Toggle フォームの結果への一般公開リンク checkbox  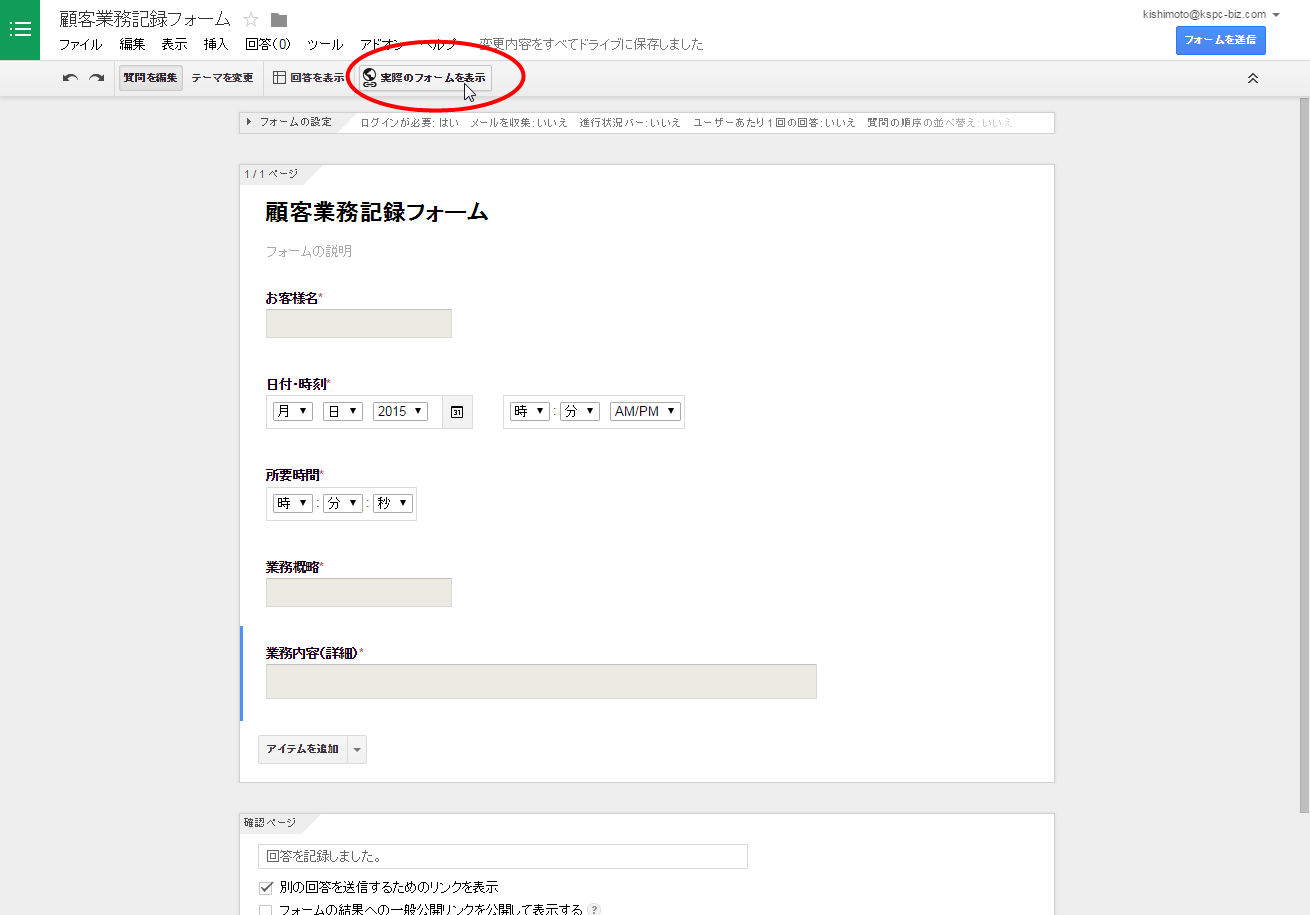(266, 910)
